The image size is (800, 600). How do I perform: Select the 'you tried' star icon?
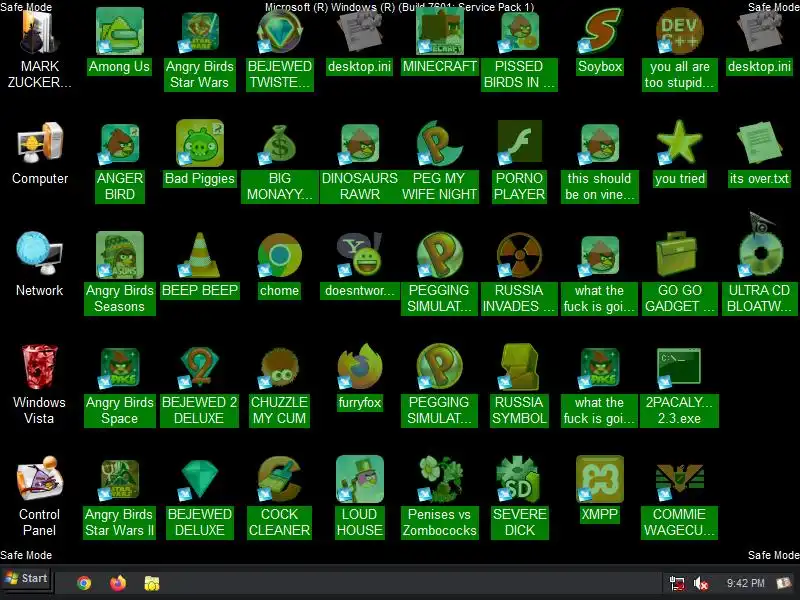pos(680,143)
